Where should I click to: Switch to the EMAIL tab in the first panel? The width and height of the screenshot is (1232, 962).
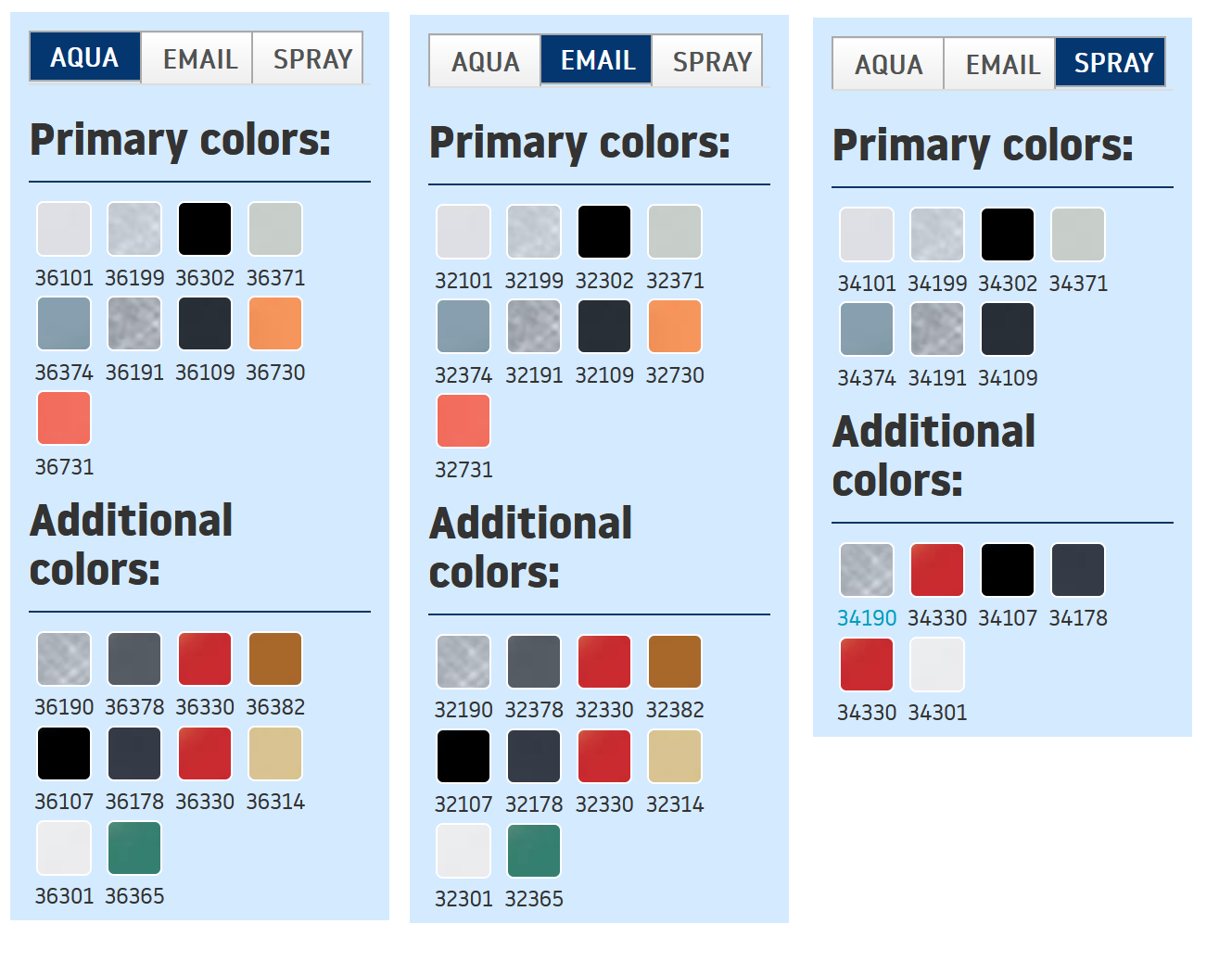pyautogui.click(x=199, y=59)
